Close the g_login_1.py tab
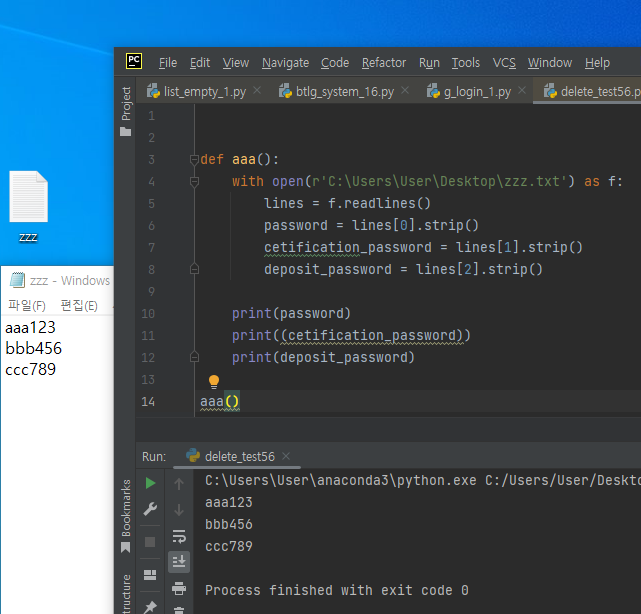This screenshot has height=614, width=641. click(522, 90)
